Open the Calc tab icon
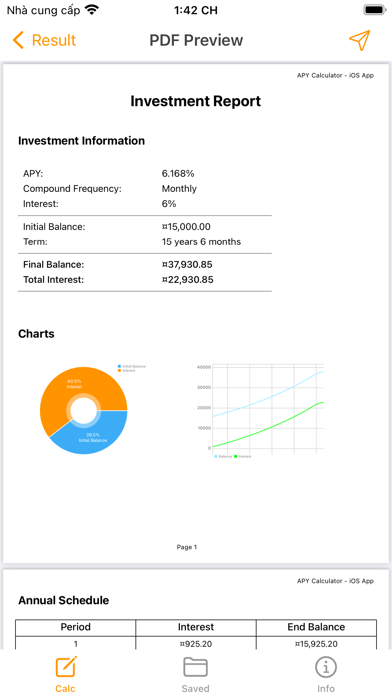The image size is (392, 696). pyautogui.click(x=66, y=667)
